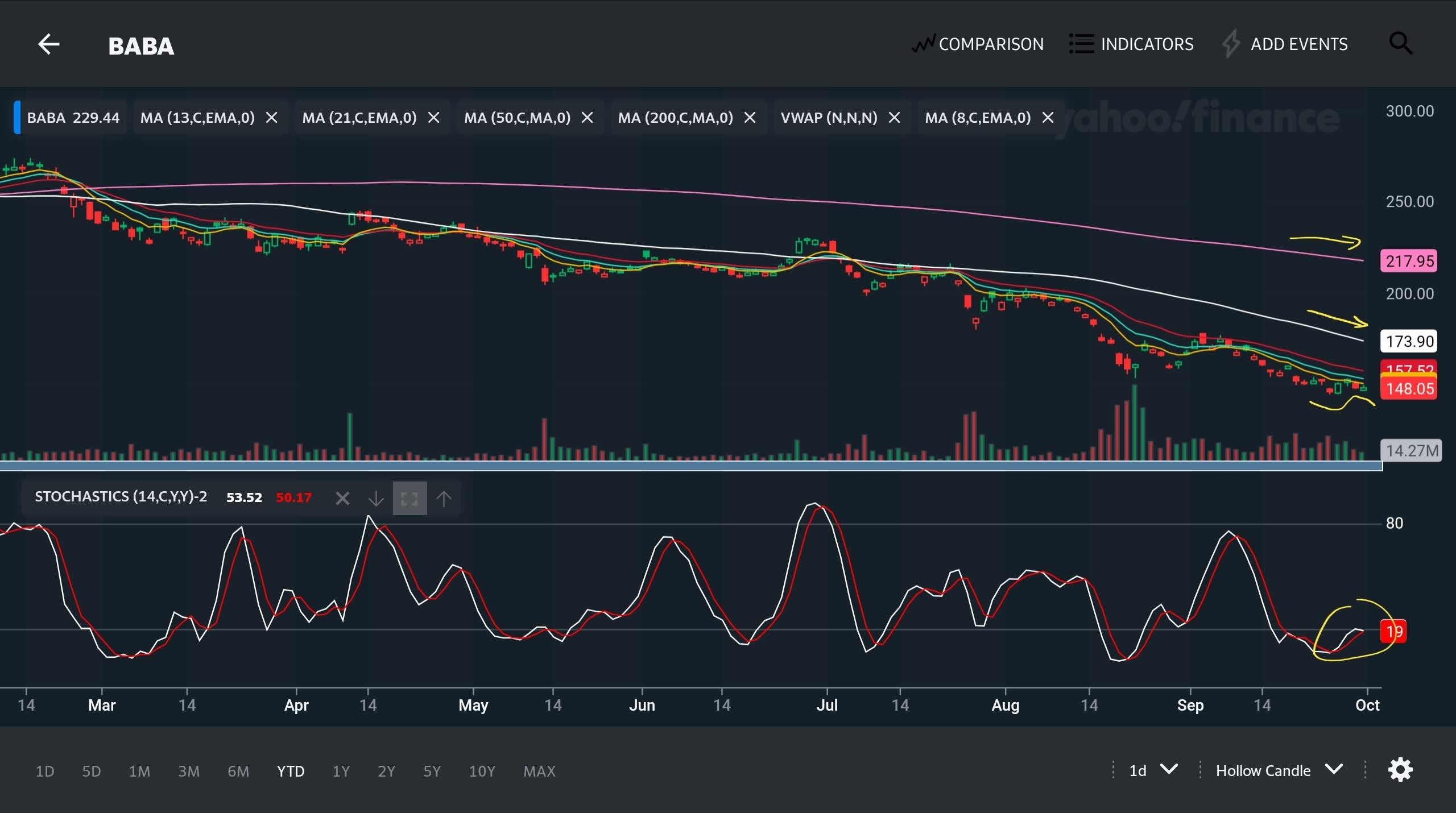Screen dimensions: 1456x813
Task: Click the 14.27M volume tag
Action: [x=1412, y=451]
